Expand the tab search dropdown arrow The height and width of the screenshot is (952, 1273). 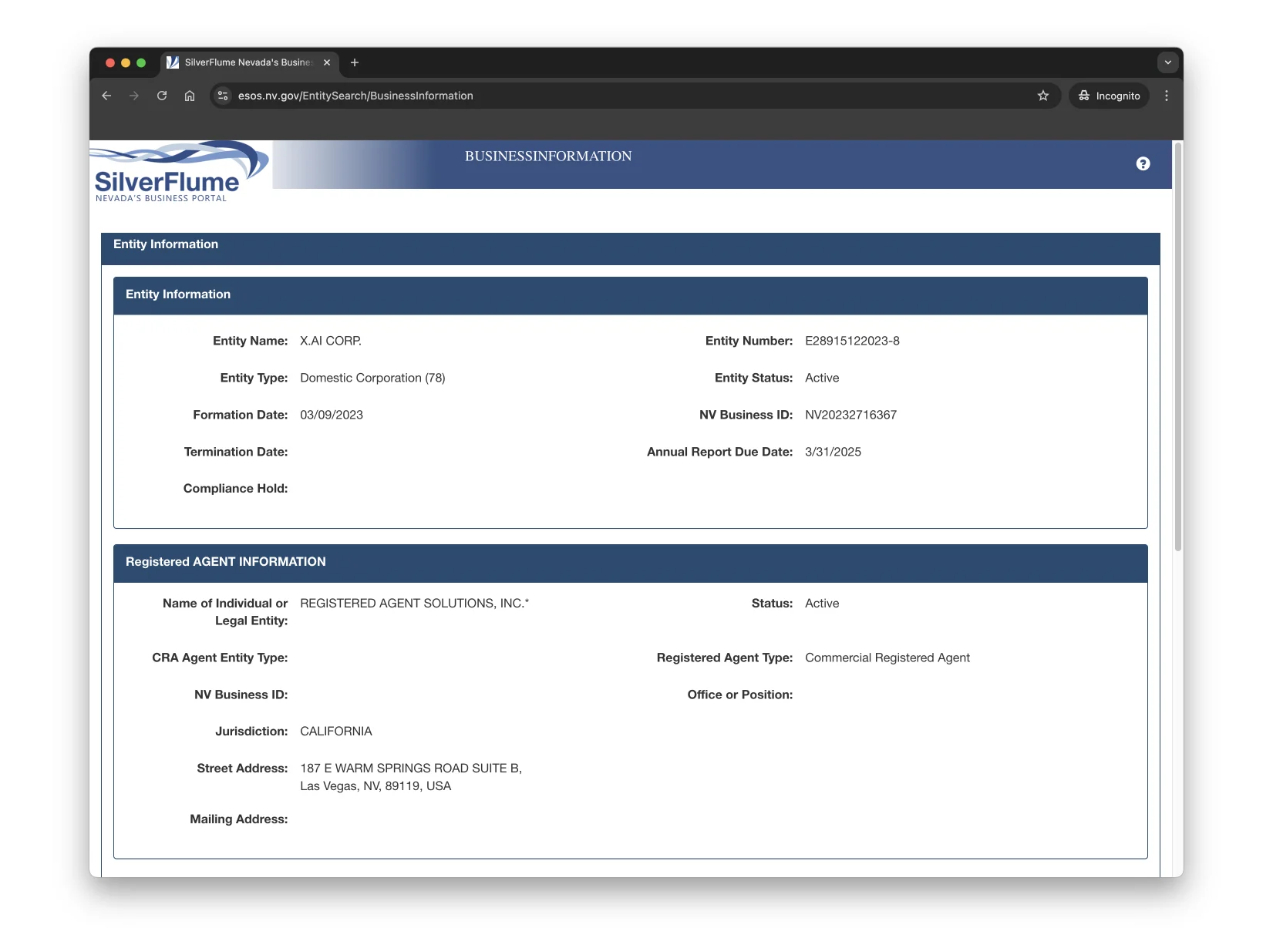pos(1168,62)
